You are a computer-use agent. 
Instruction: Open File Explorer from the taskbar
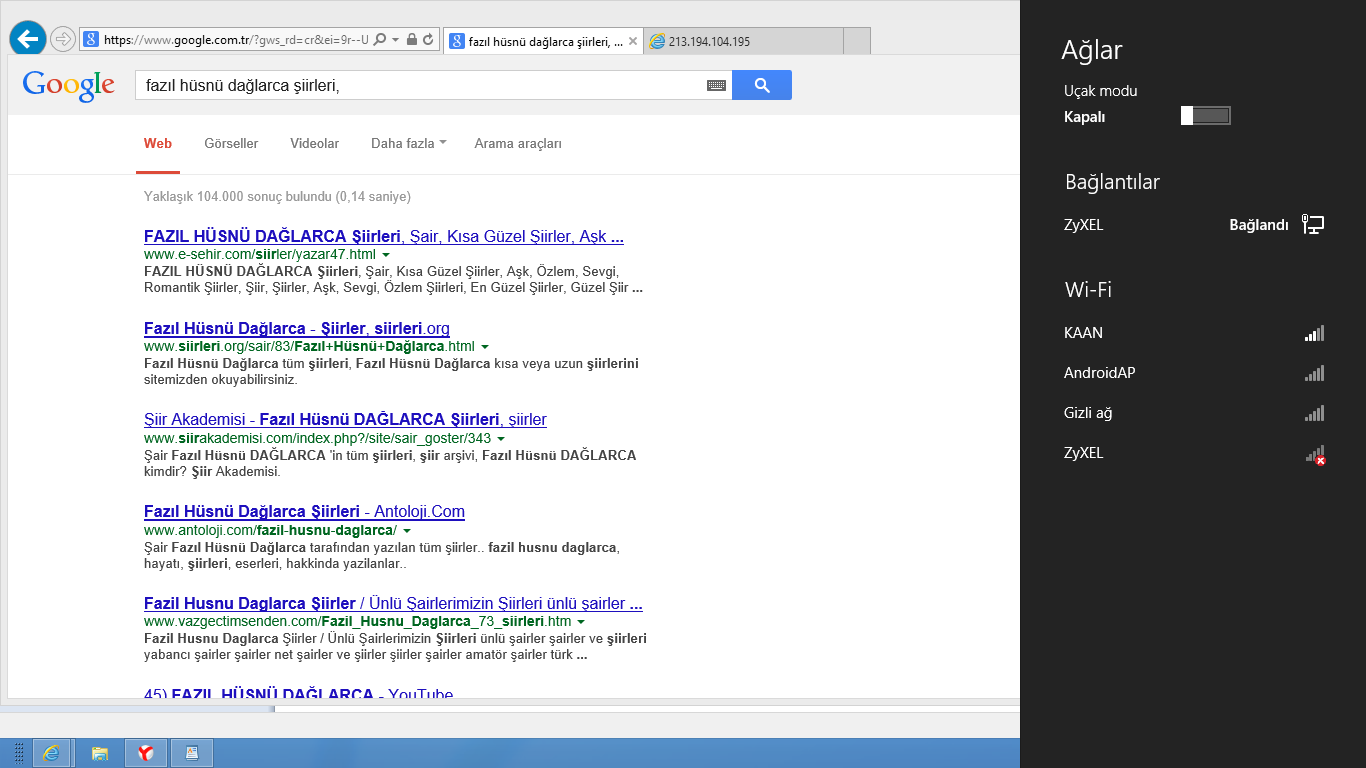100,753
